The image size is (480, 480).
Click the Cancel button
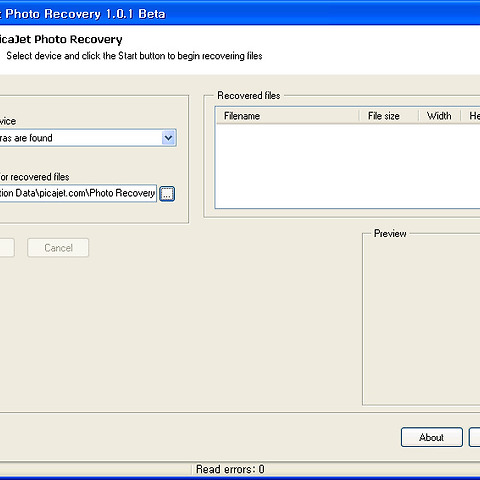[58, 248]
